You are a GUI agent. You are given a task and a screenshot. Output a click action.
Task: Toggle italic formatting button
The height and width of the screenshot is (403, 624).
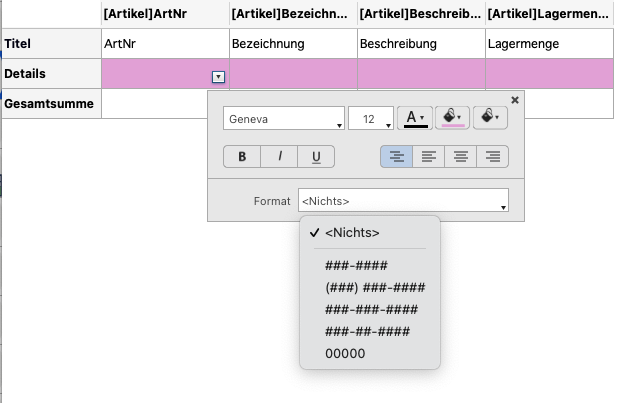[279, 157]
